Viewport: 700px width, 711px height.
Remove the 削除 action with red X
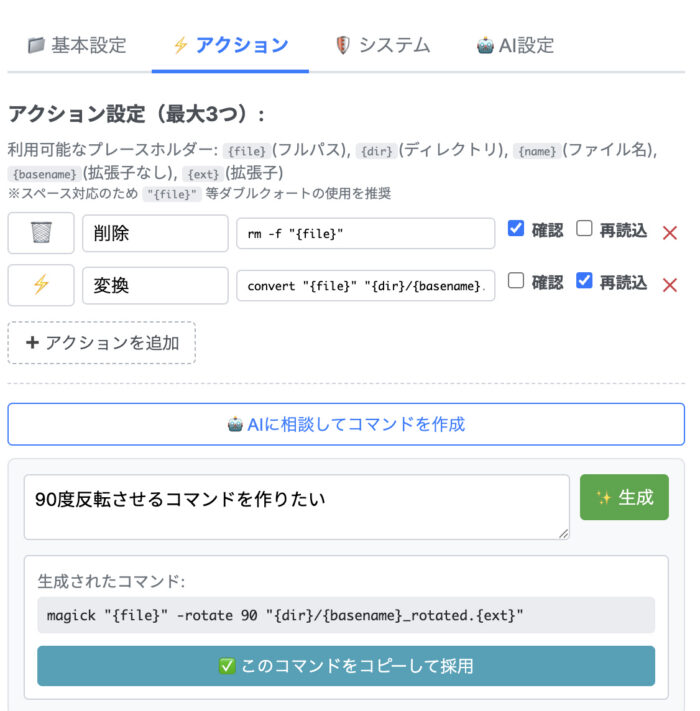[670, 233]
